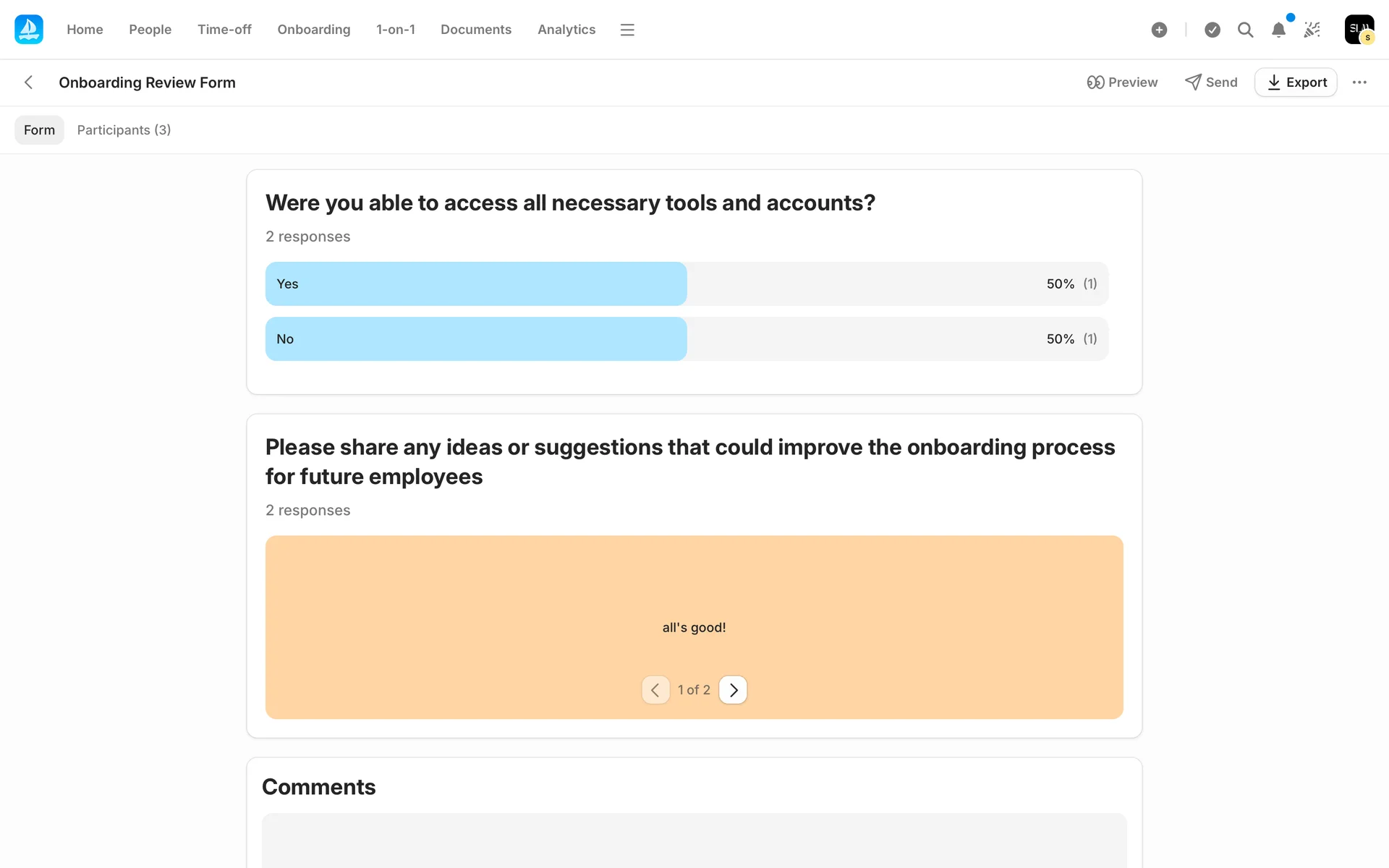The image size is (1389, 868).
Task: Open the Analytics menu item
Action: [x=566, y=30]
